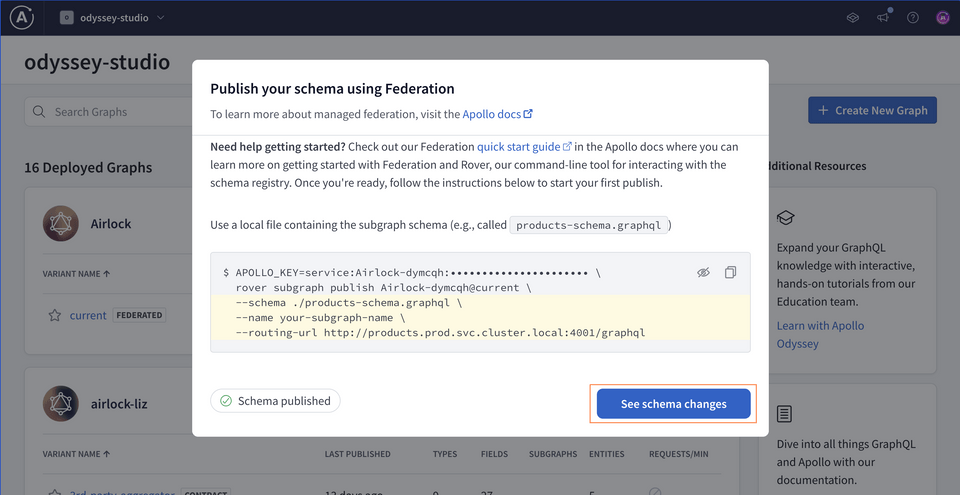
Task: Click the --routing-url line in the command
Action: (440, 333)
